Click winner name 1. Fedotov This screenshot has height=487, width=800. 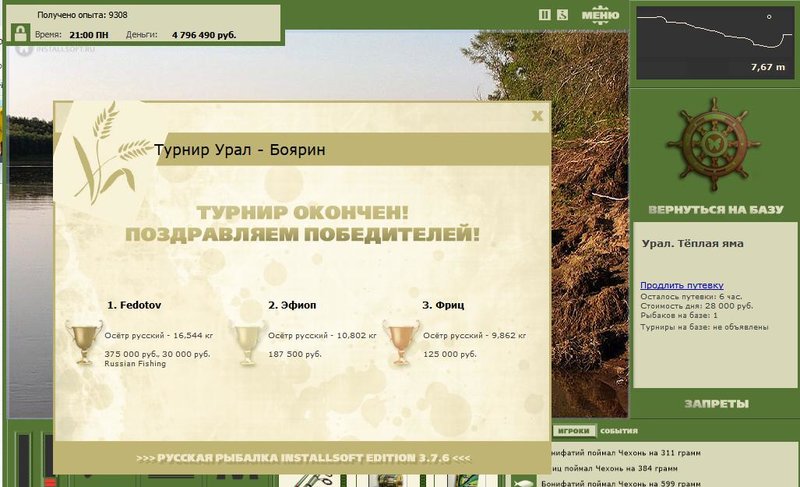coord(134,305)
